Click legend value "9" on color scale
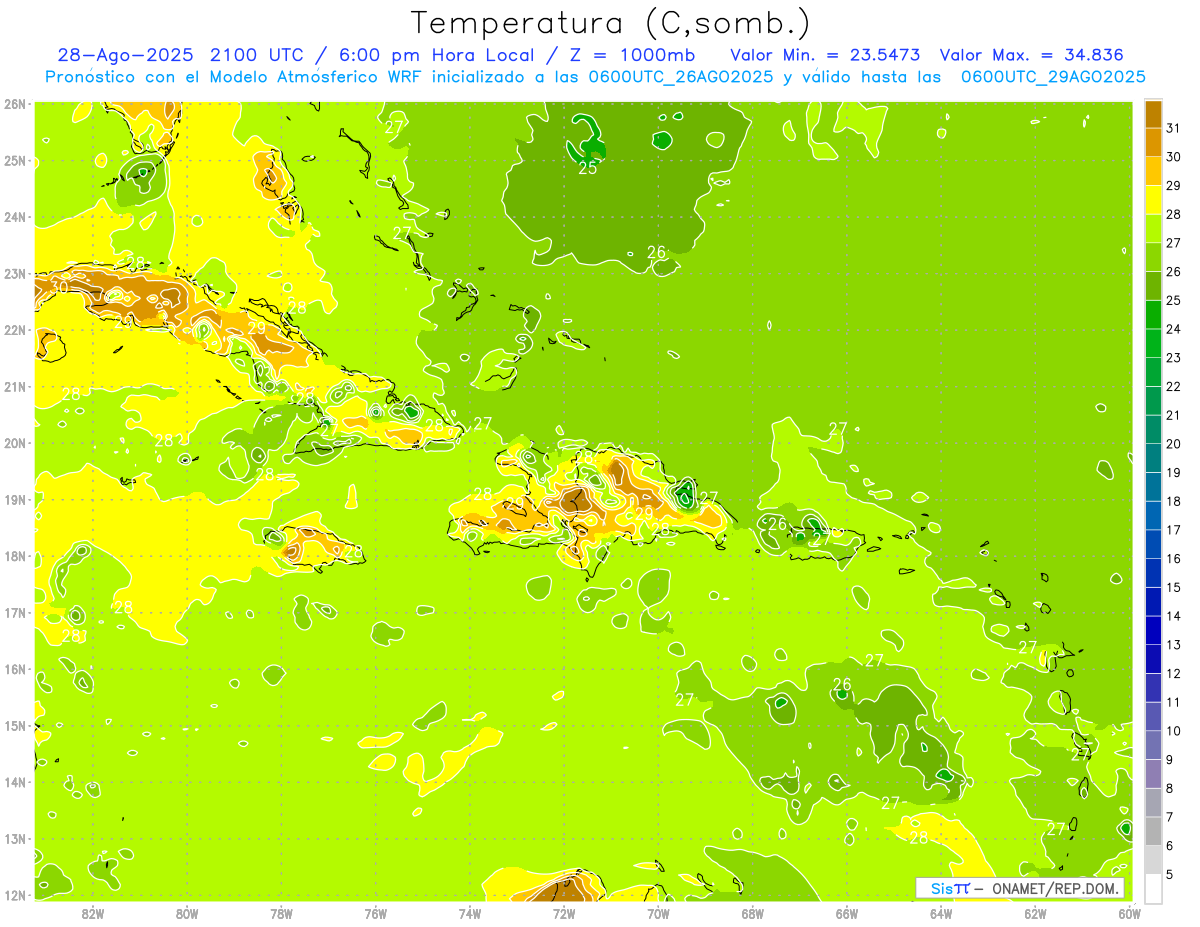The height and width of the screenshot is (927, 1200). tap(1170, 760)
